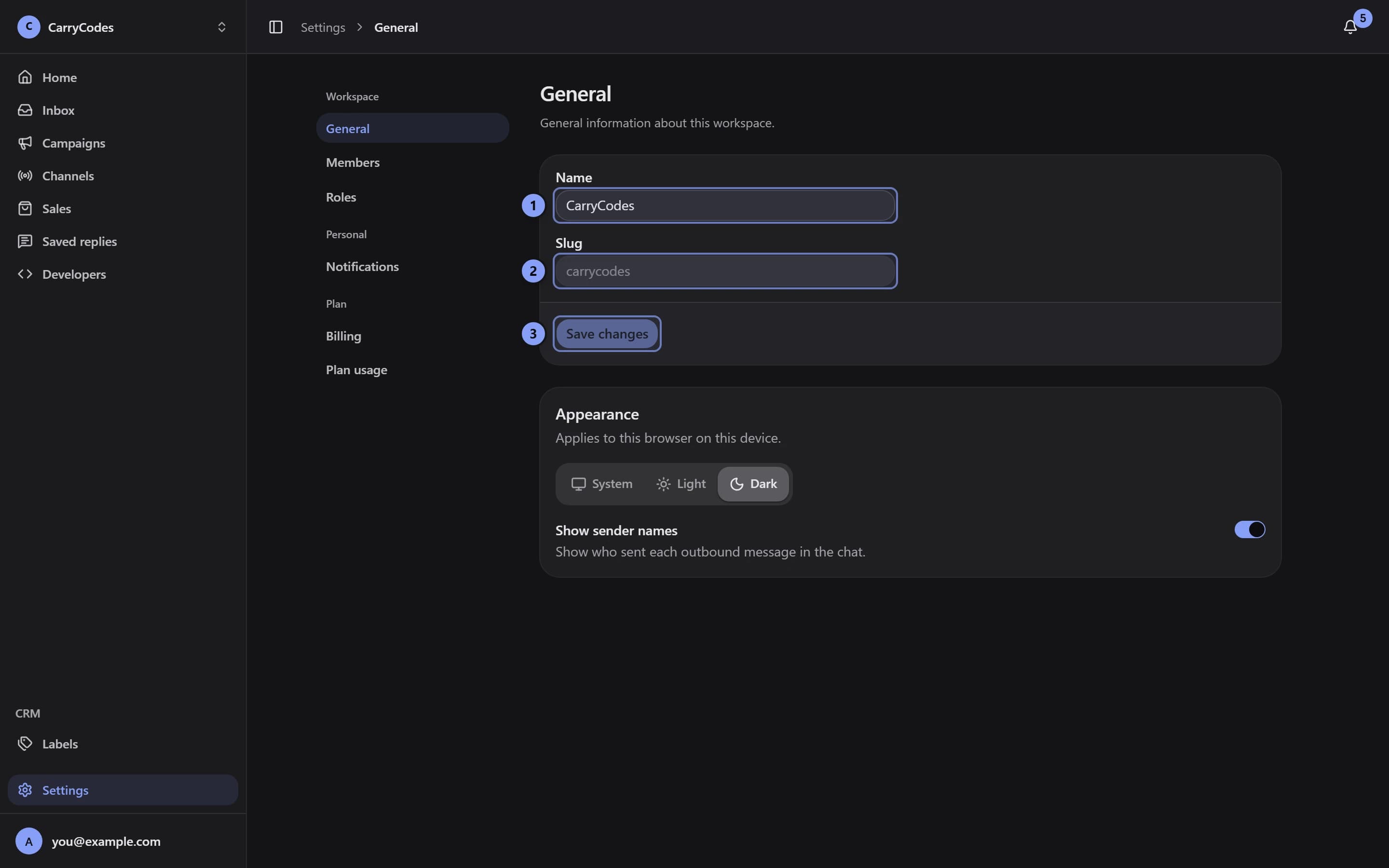The image size is (1389, 868).
Task: Click the Settings gear icon
Action: click(25, 790)
